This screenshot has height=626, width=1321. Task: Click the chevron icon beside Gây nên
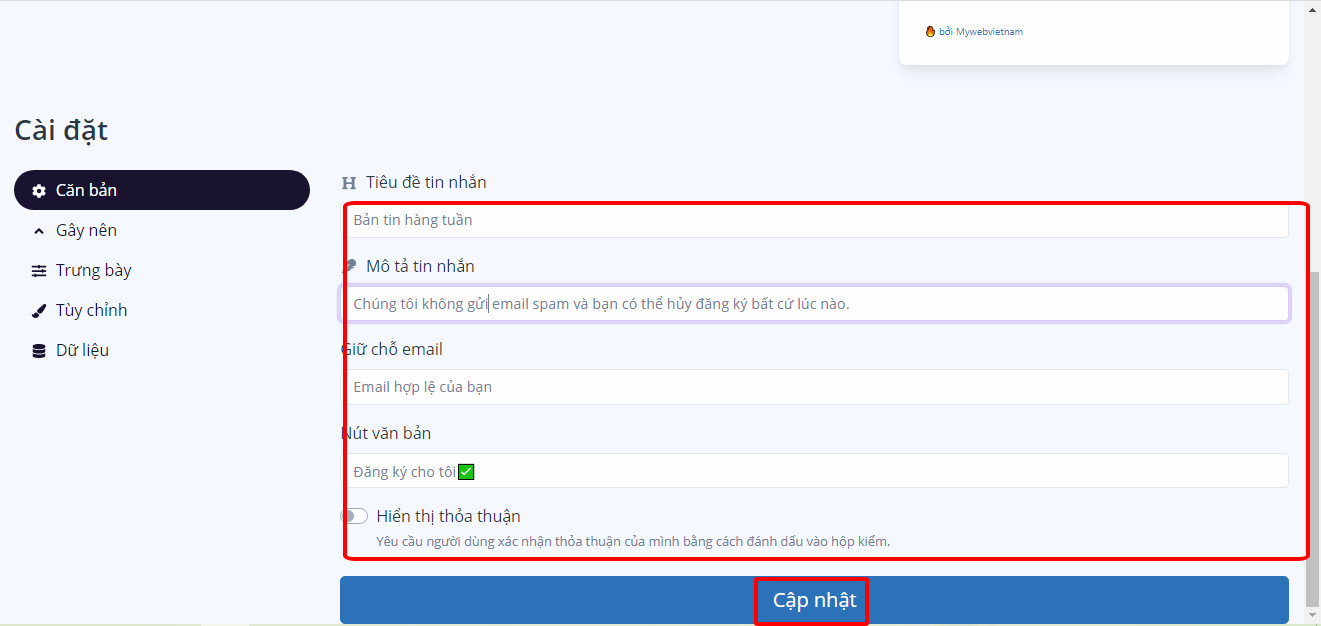coord(39,231)
